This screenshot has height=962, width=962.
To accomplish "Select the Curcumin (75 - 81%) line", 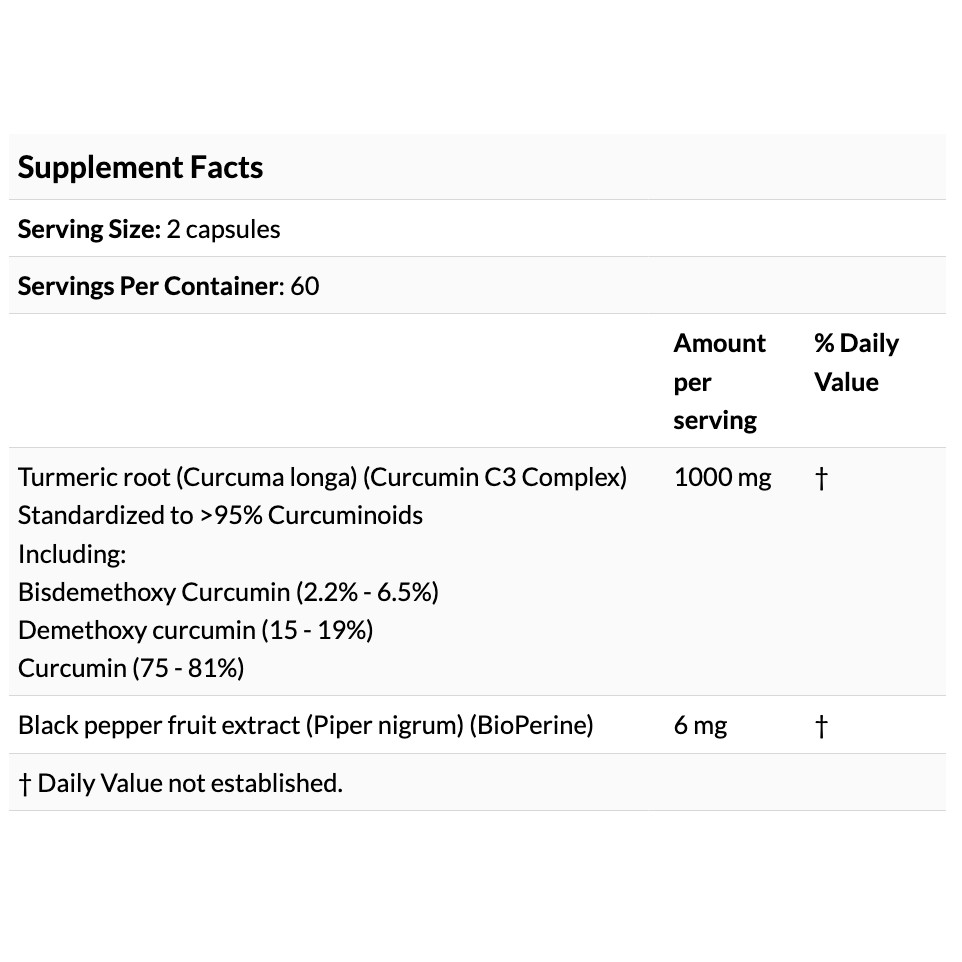I will (131, 668).
